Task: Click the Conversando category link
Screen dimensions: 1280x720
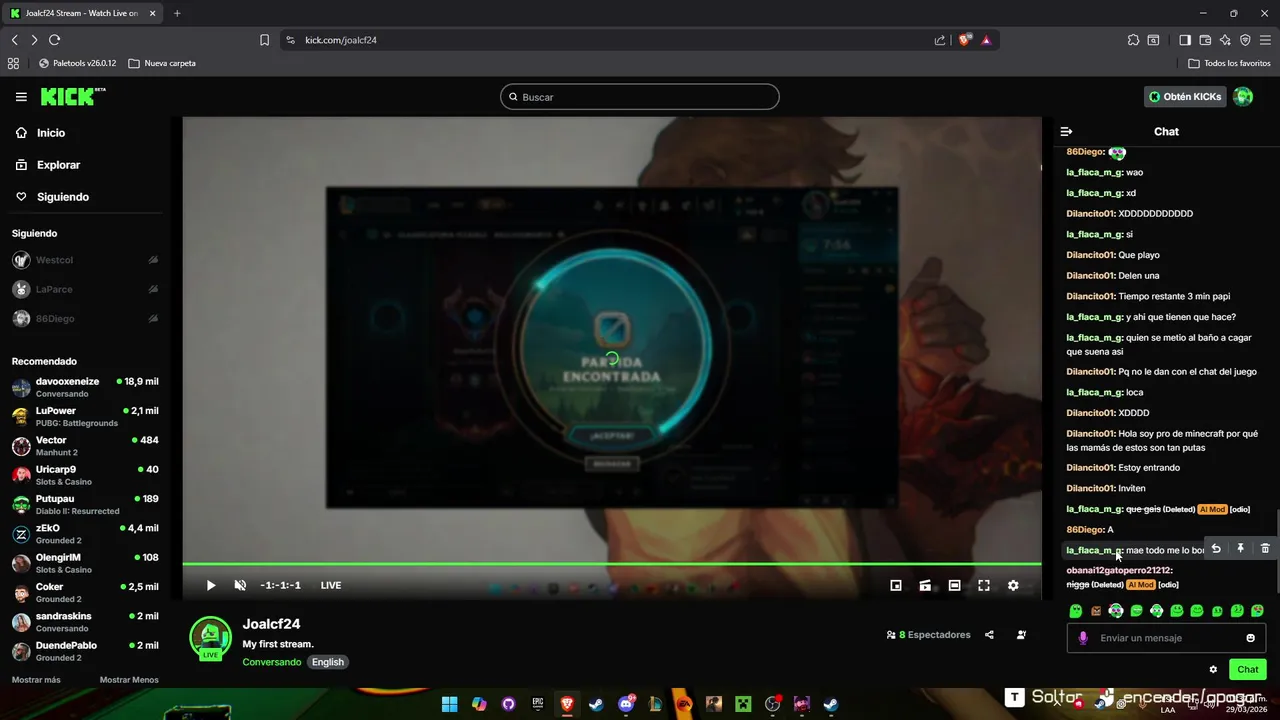Action: coord(271,662)
